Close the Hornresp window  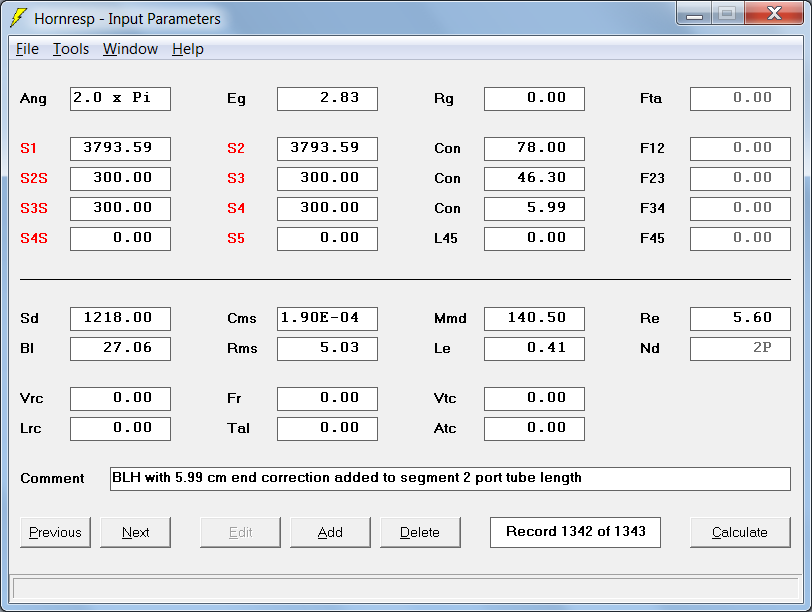tap(774, 13)
